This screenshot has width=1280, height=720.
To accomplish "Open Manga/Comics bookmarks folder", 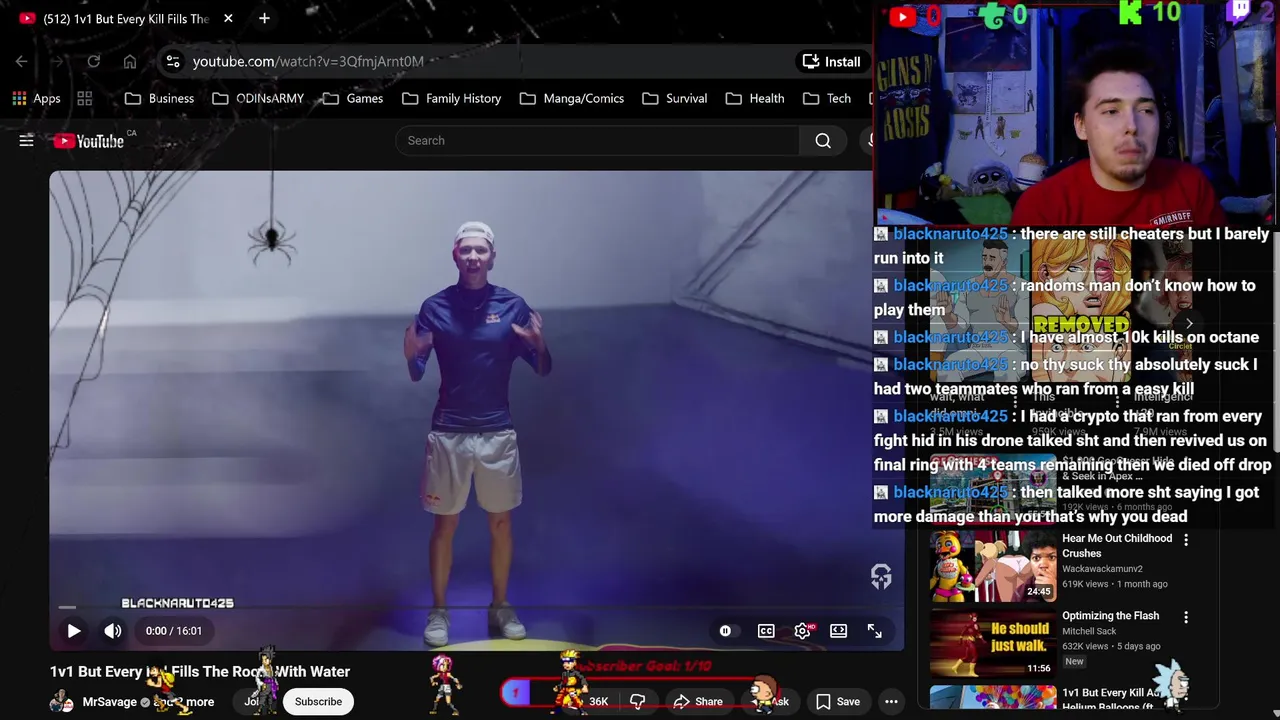I will pos(572,98).
